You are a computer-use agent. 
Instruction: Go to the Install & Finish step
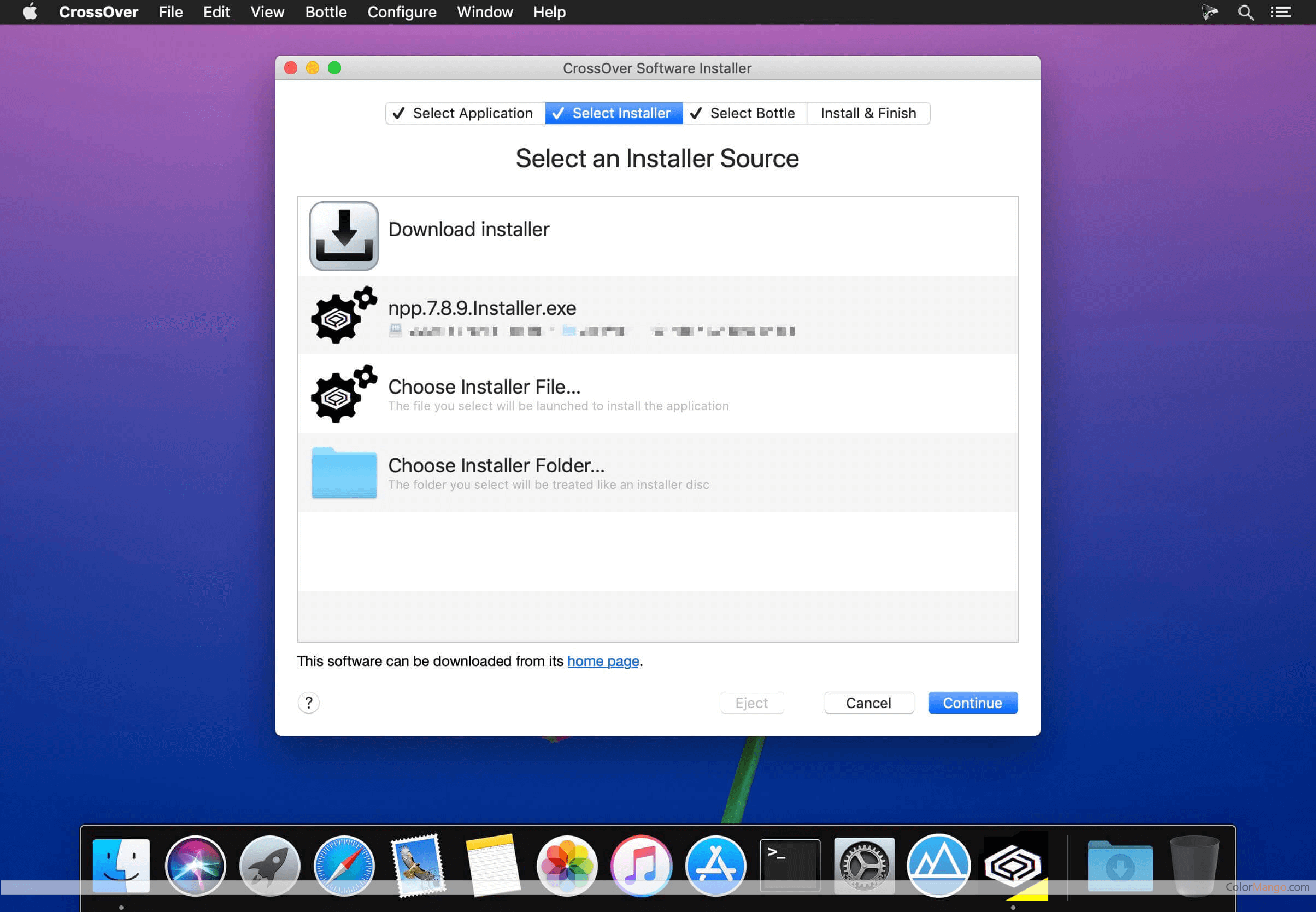pos(868,113)
